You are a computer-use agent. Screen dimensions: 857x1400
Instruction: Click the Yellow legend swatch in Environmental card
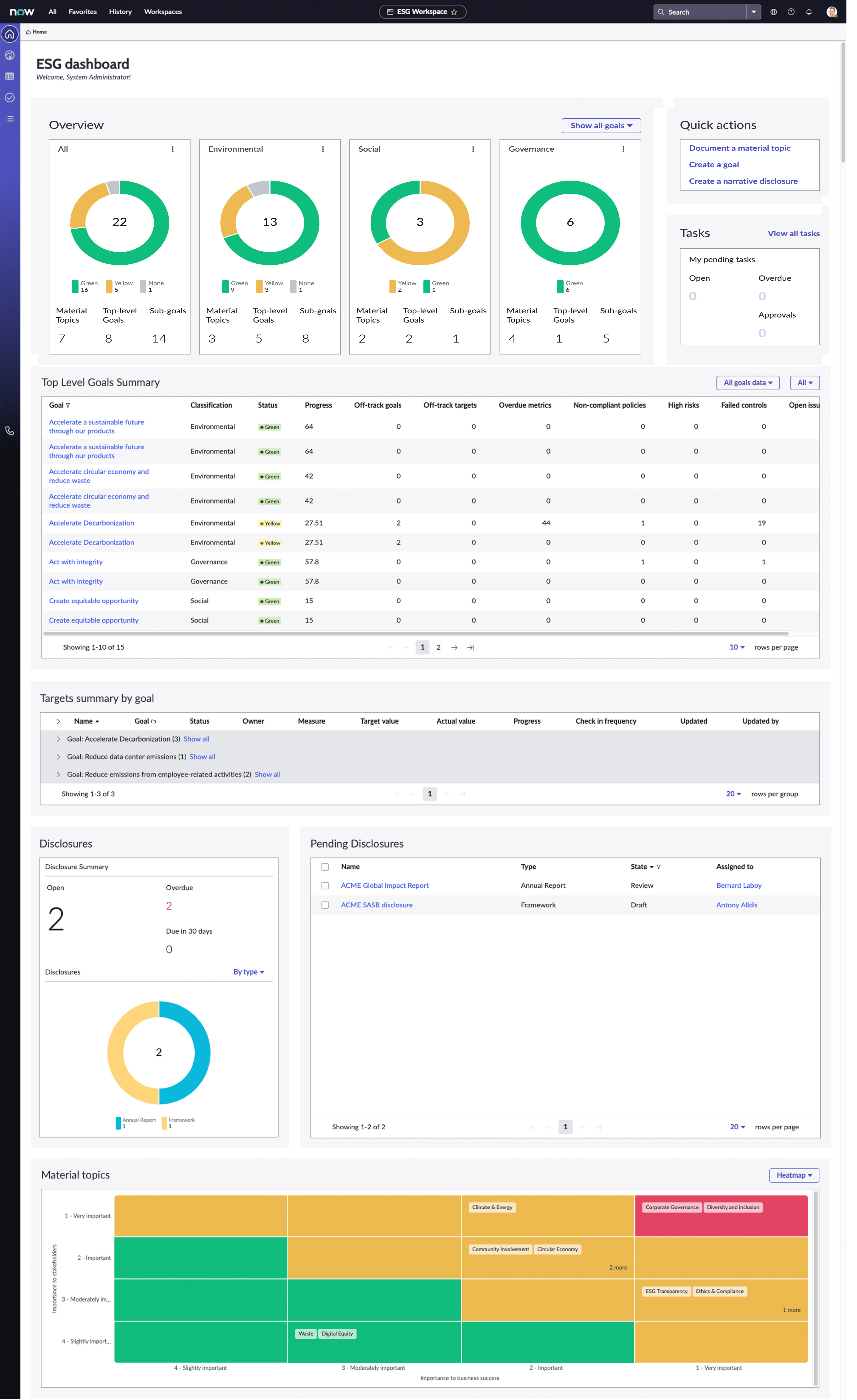pyautogui.click(x=259, y=286)
